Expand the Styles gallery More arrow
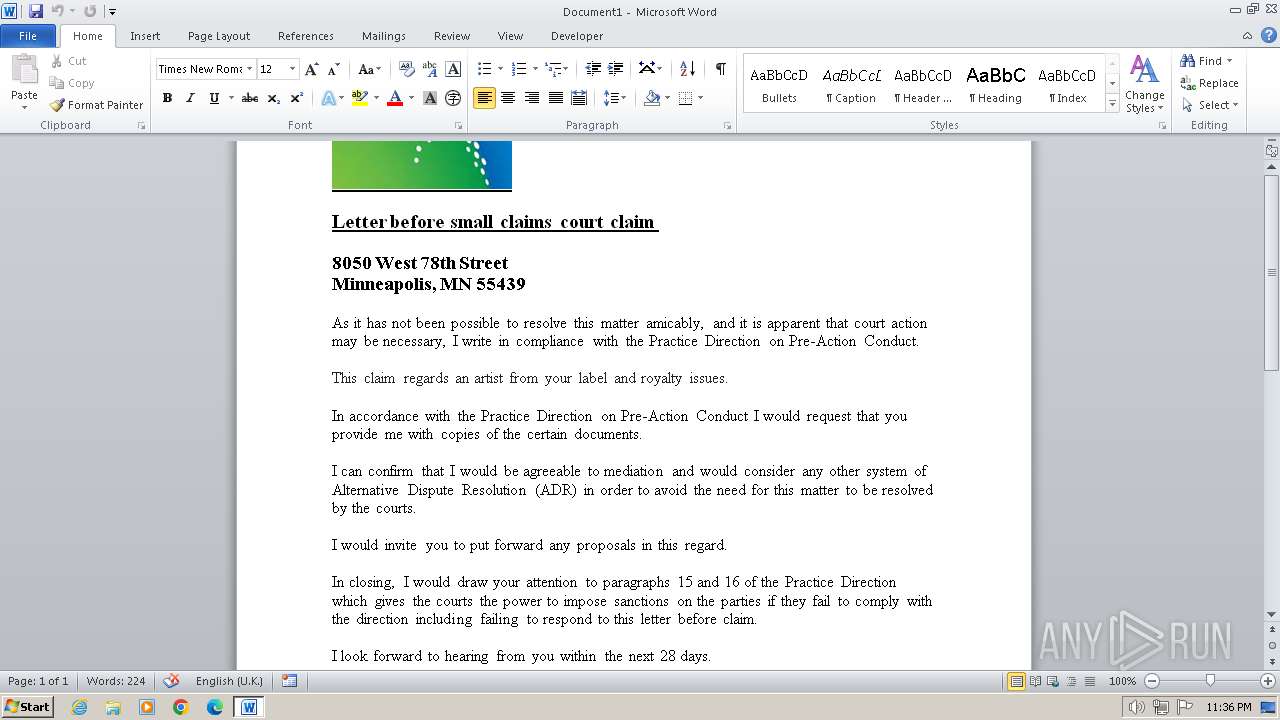Image resolution: width=1280 pixels, height=720 pixels. (1112, 103)
